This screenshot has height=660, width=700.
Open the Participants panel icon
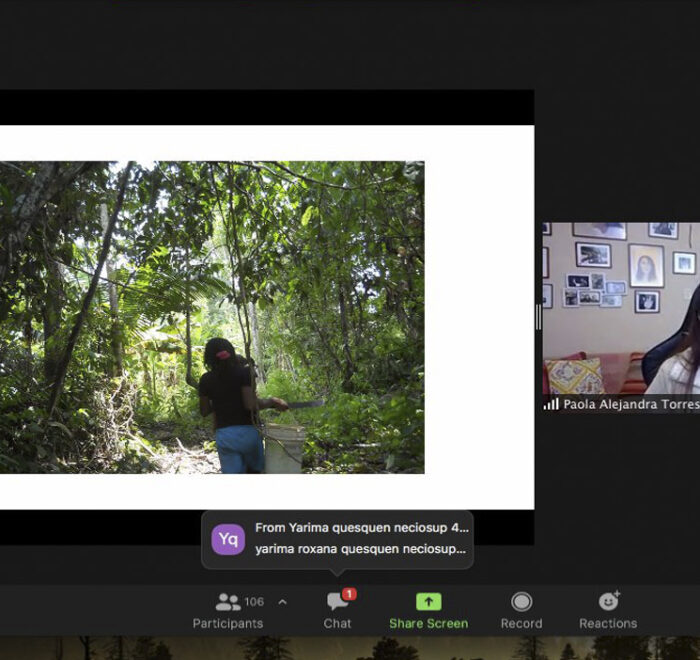tap(228, 602)
